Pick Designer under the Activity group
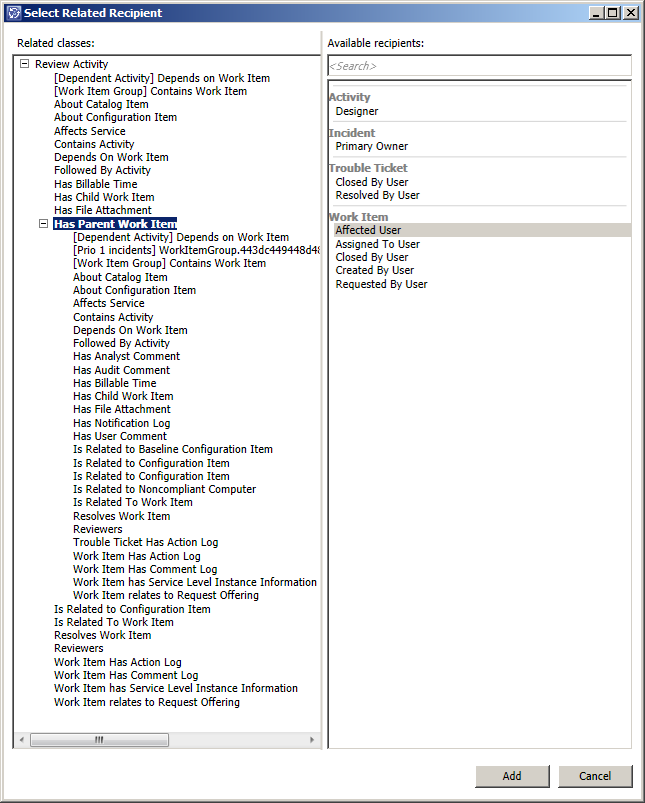The height and width of the screenshot is (803, 645). tap(357, 111)
